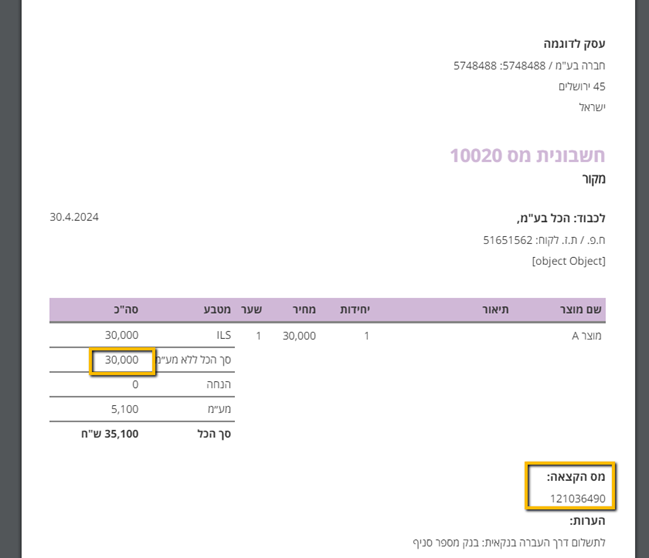This screenshot has width=649, height=558.
Task: Select the business name עסק לדוגמה
Action: [574, 43]
